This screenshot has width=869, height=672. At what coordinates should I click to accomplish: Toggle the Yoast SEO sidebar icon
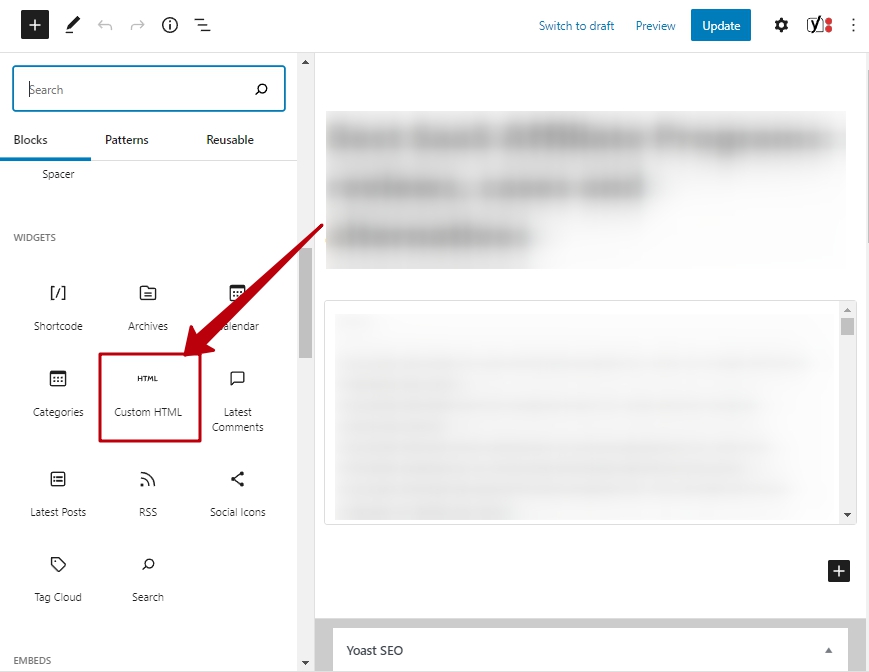819,25
